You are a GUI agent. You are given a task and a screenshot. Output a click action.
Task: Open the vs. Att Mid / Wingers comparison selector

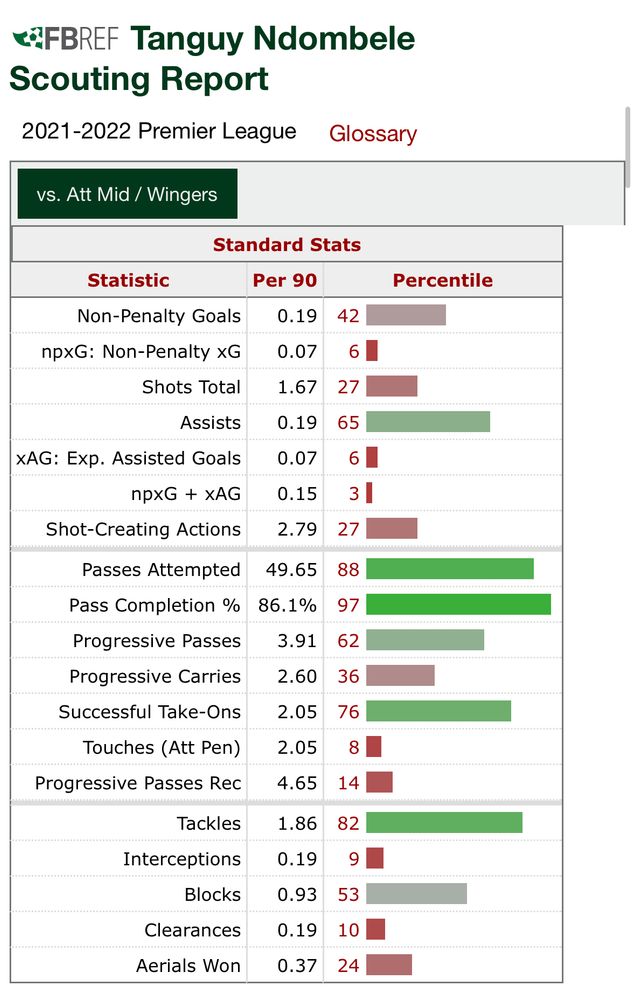pyautogui.click(x=127, y=193)
